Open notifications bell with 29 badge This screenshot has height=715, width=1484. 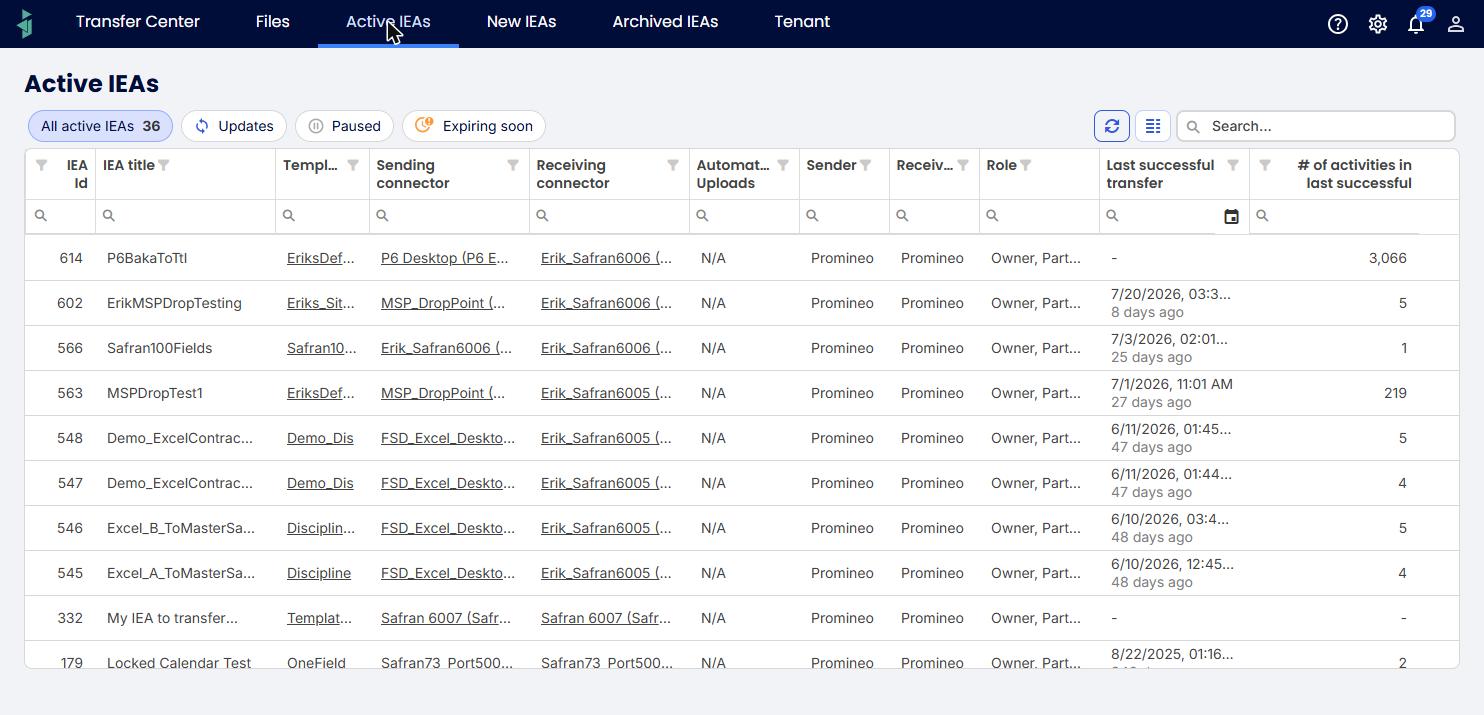pos(1417,23)
